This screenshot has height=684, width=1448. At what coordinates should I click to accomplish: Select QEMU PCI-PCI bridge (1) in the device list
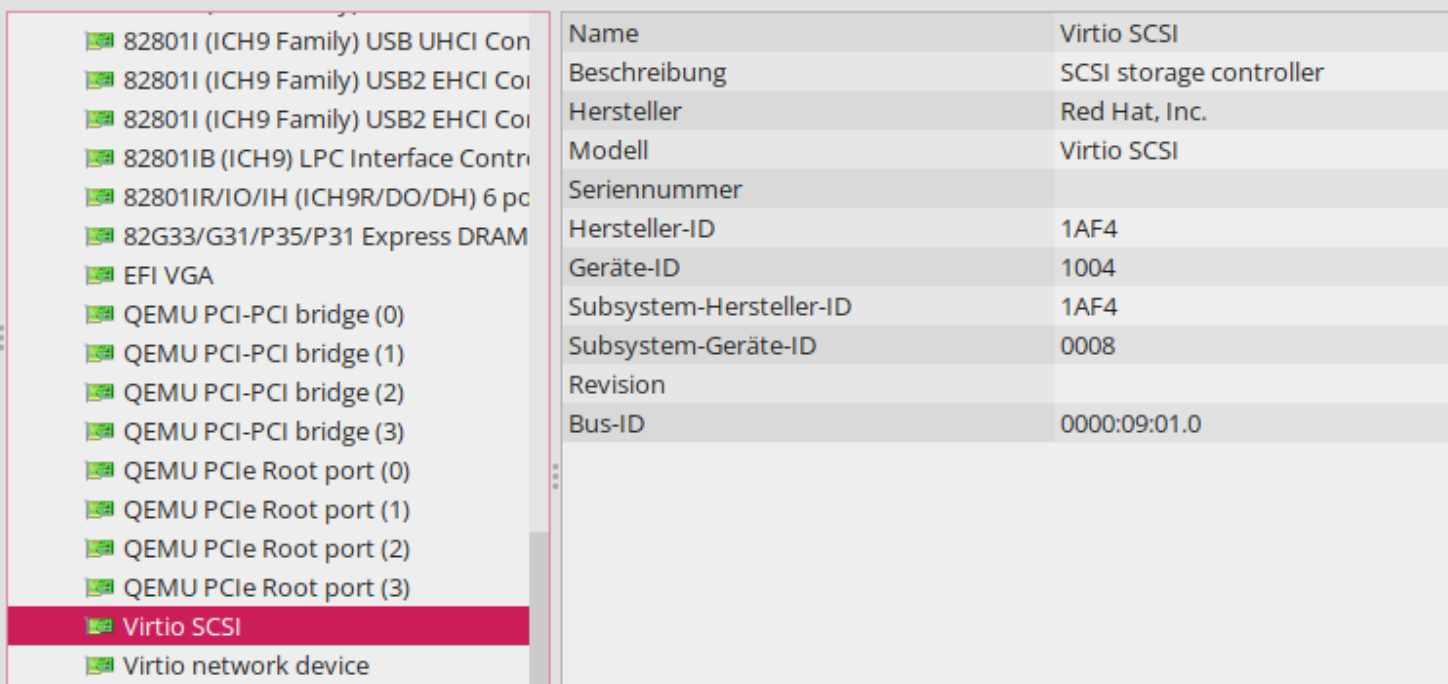[263, 354]
